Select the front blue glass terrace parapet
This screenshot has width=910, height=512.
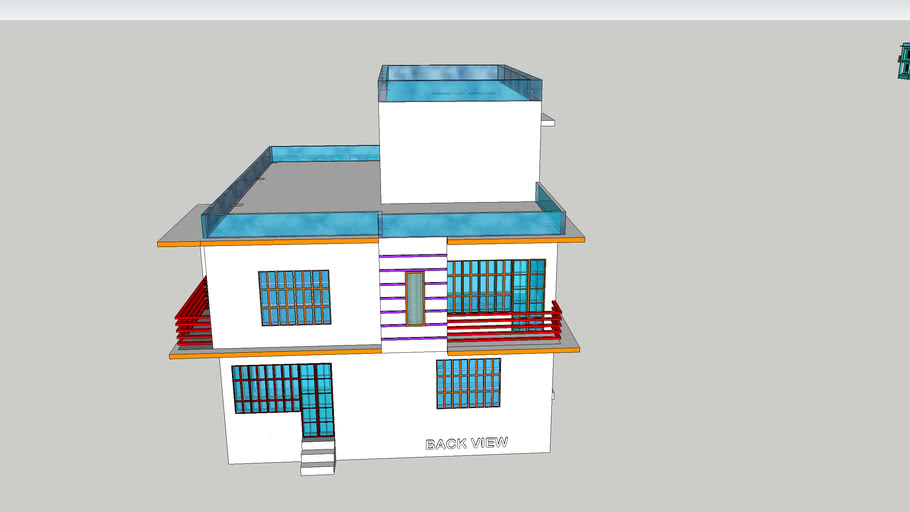(x=290, y=225)
